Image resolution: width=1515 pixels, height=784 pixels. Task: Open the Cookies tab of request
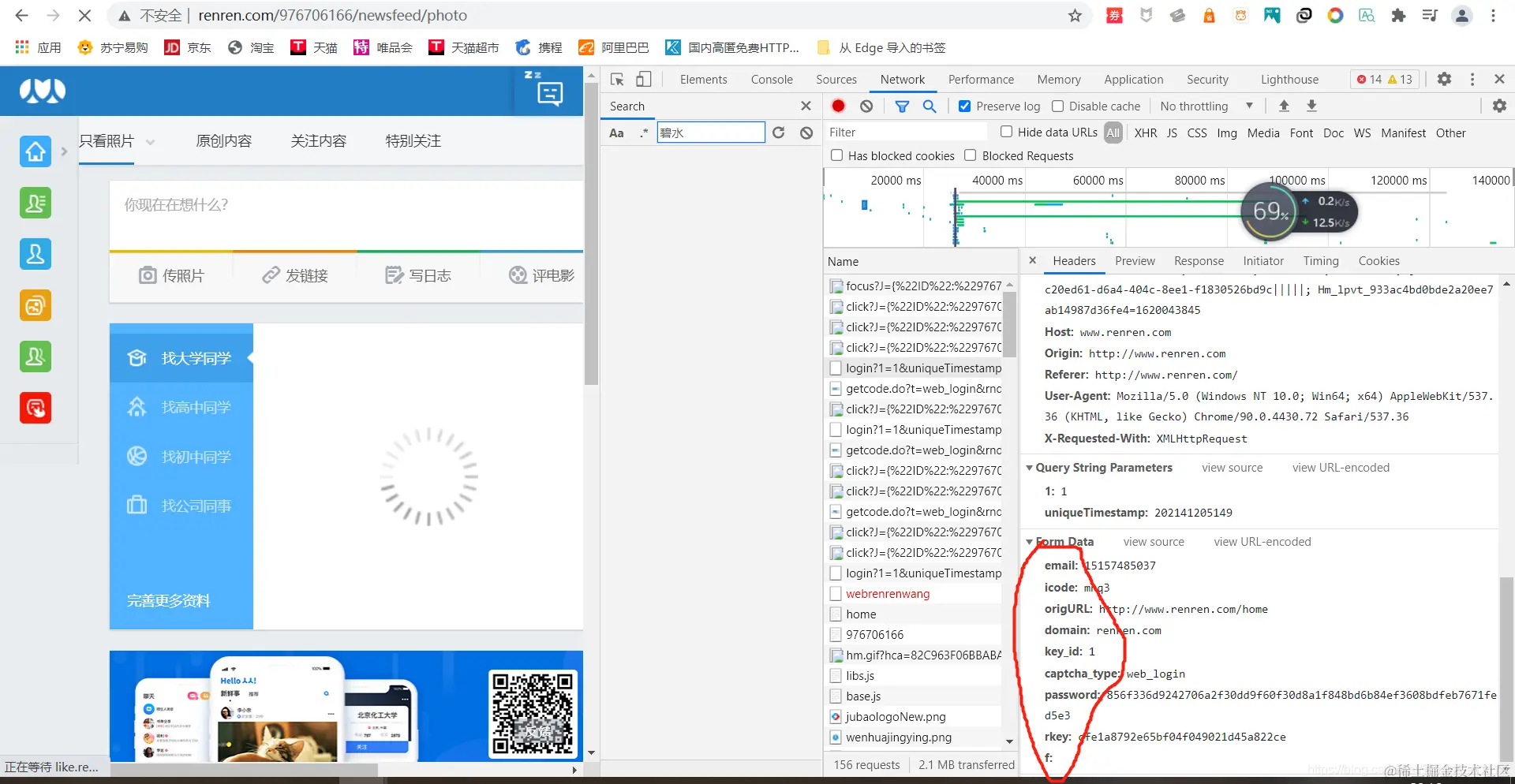point(1378,261)
